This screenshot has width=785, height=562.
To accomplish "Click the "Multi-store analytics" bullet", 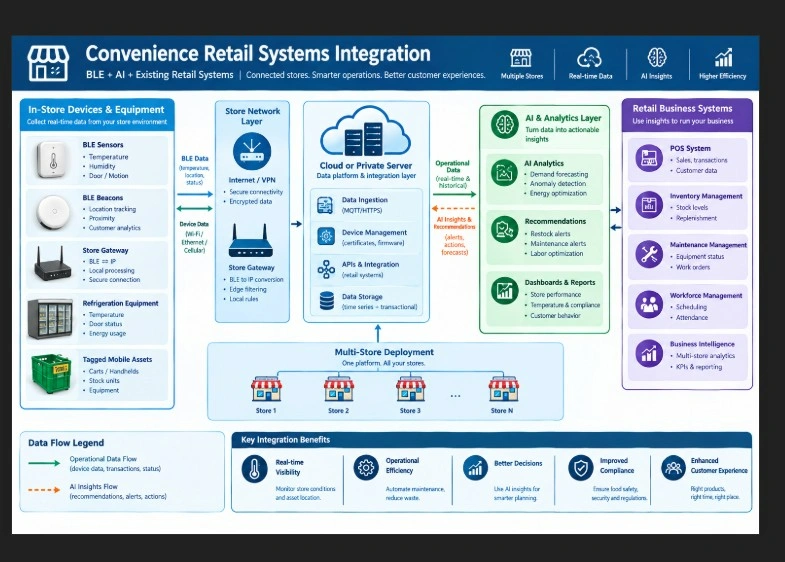I will (x=705, y=356).
